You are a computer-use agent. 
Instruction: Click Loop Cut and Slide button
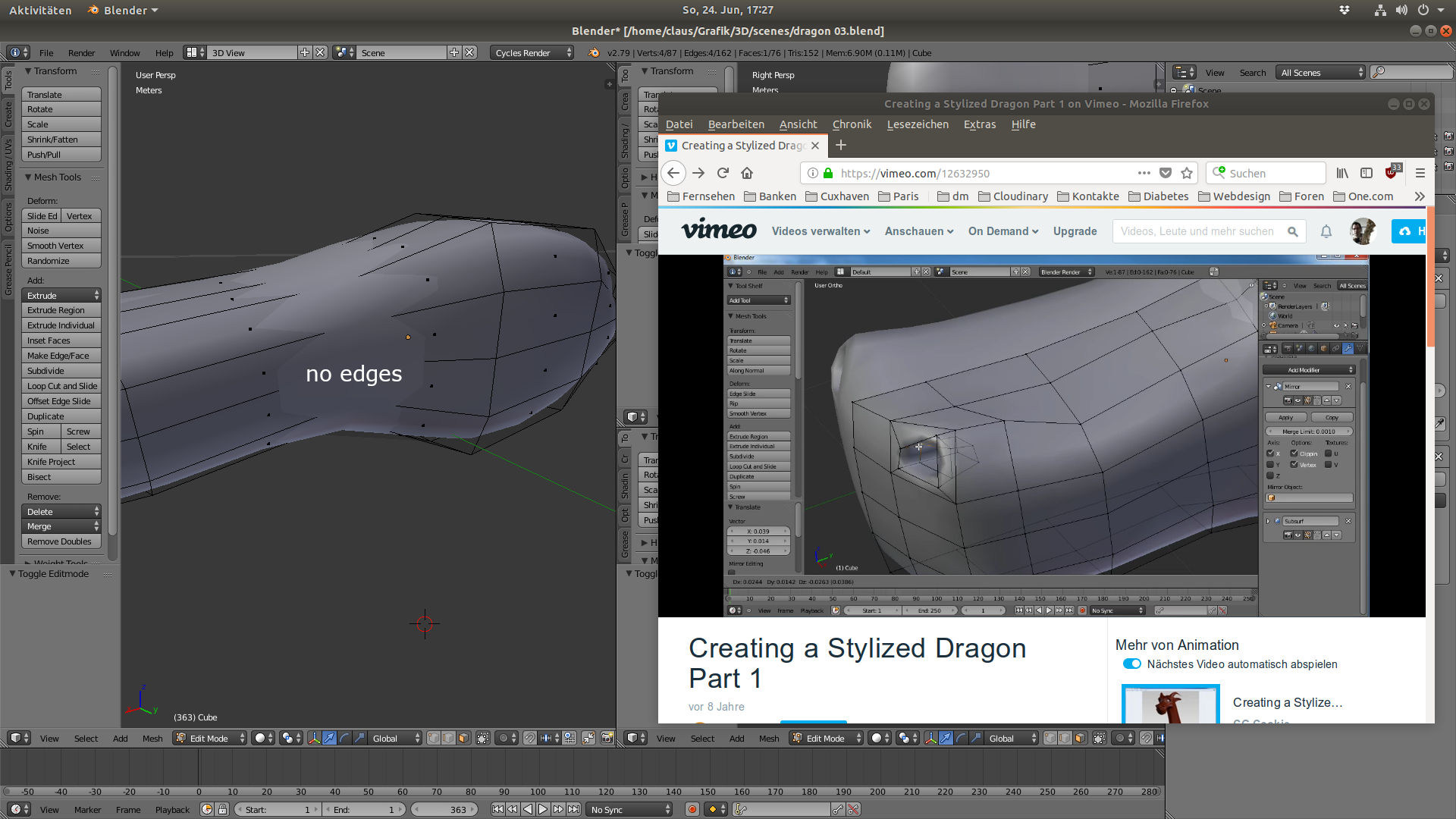point(61,385)
